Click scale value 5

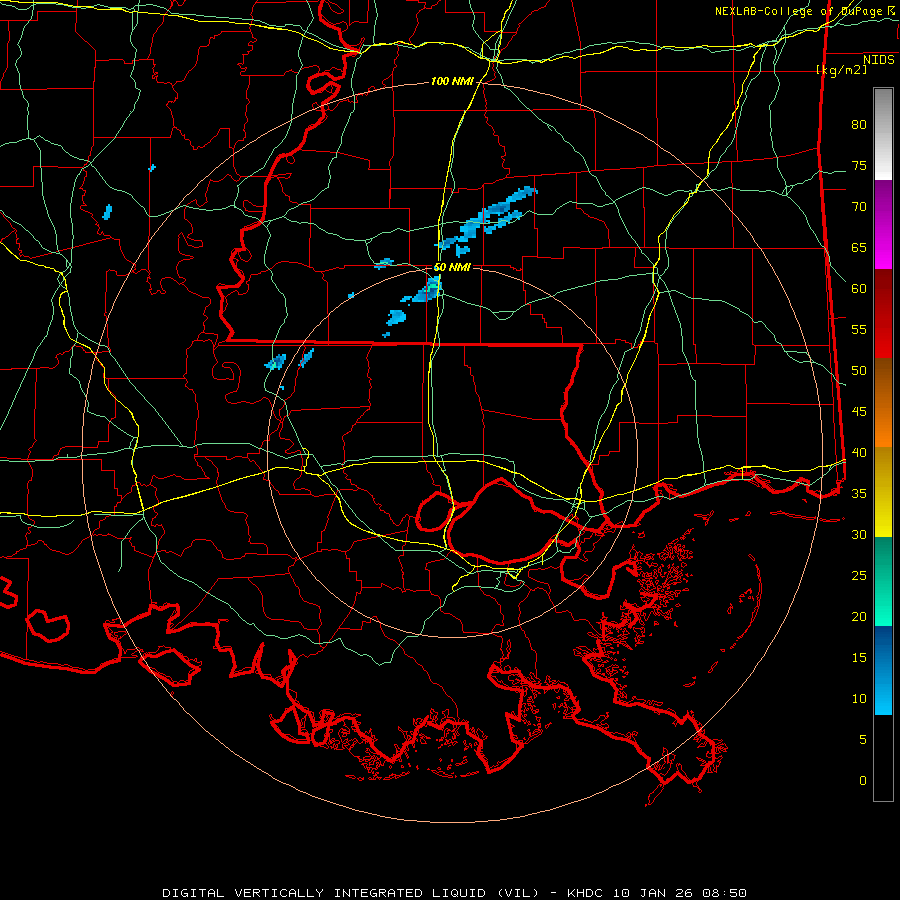tap(863, 739)
